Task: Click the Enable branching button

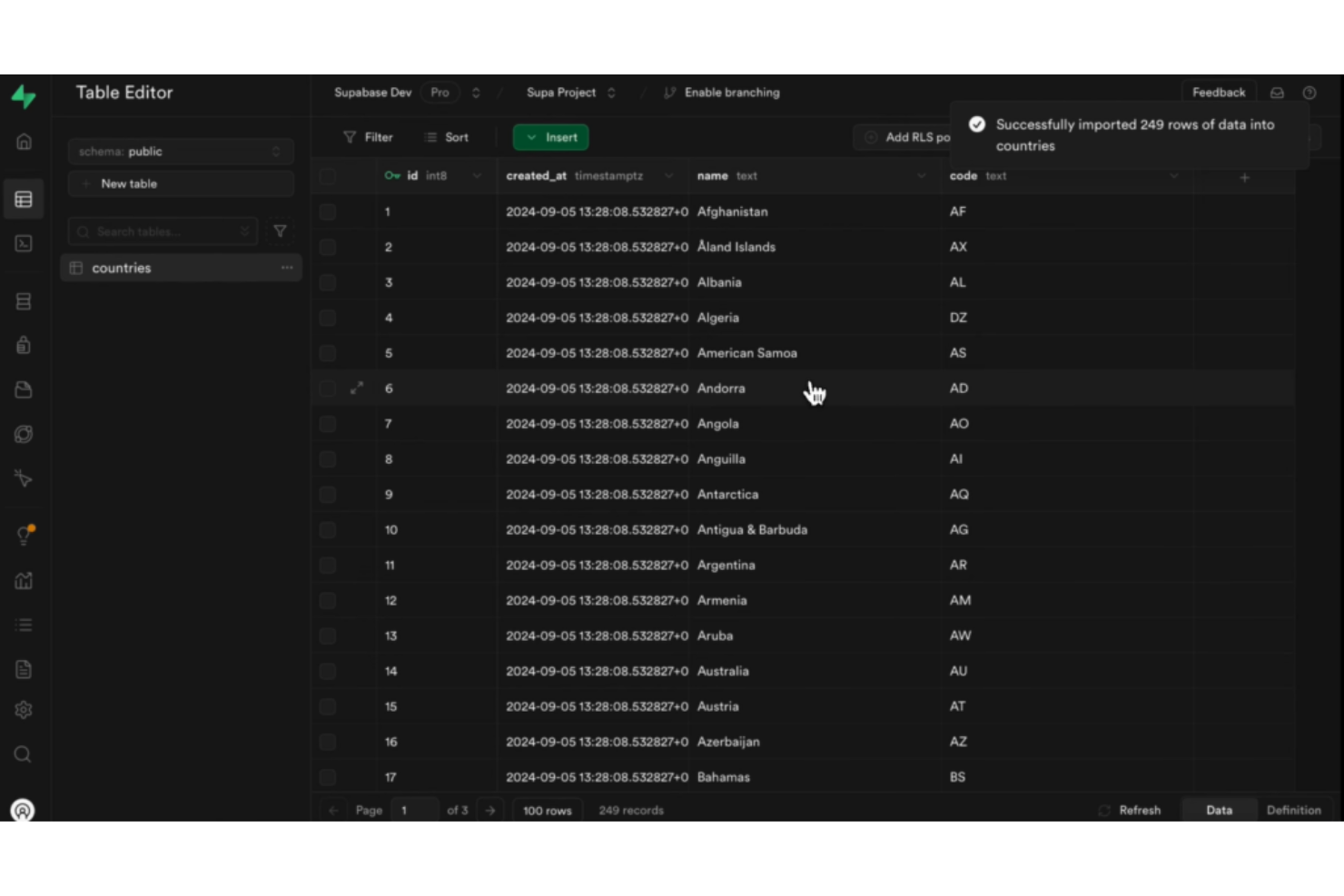Action: coord(722,93)
